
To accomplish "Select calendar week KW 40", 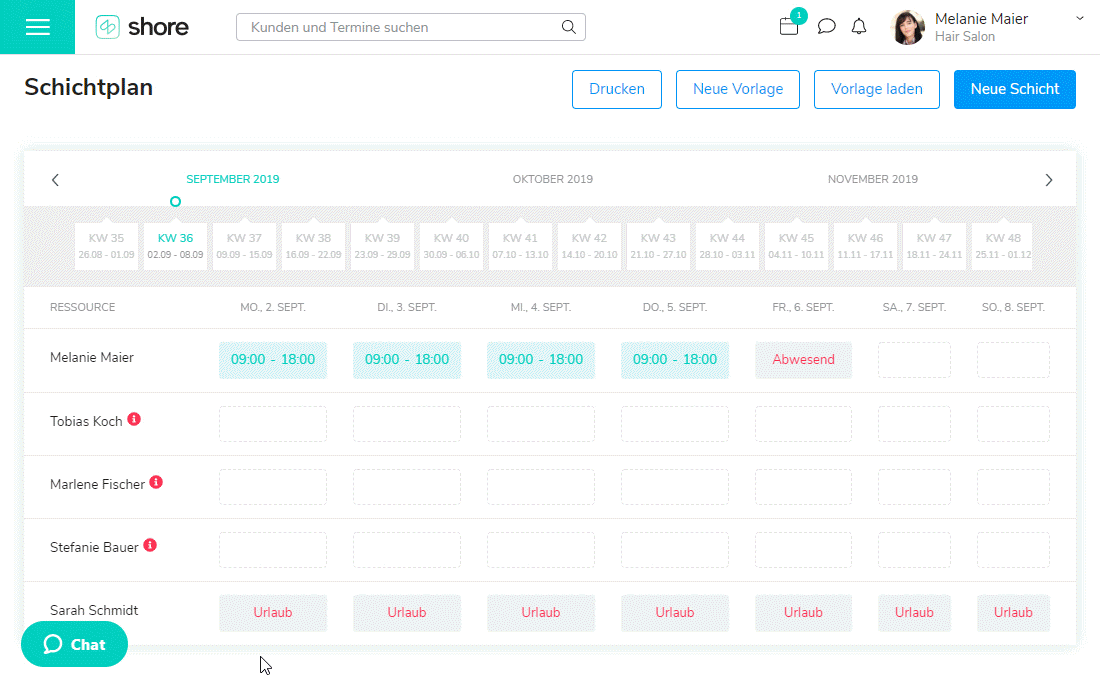I will click(451, 246).
